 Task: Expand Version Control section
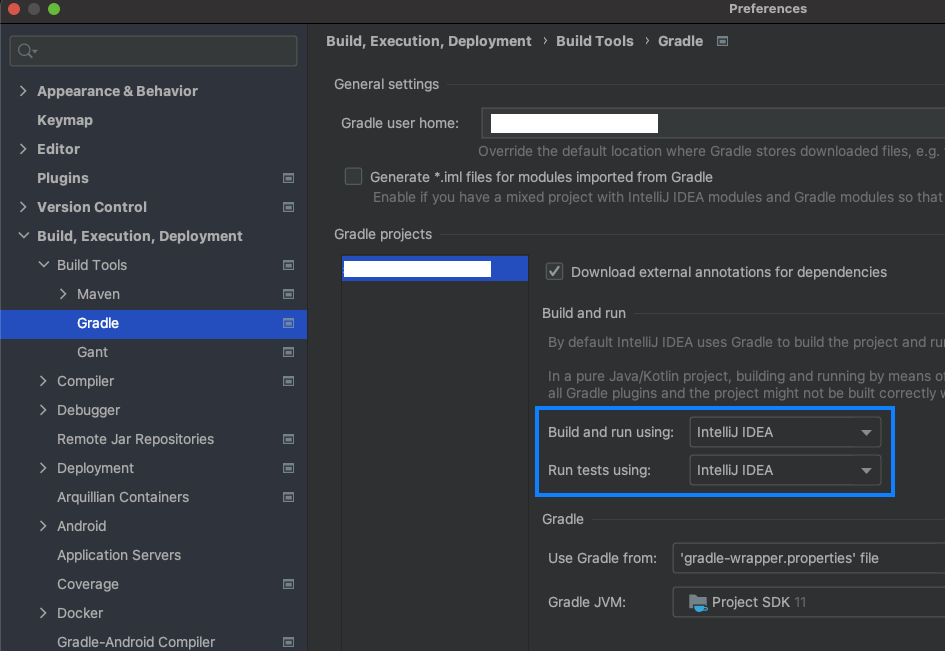click(x=23, y=207)
